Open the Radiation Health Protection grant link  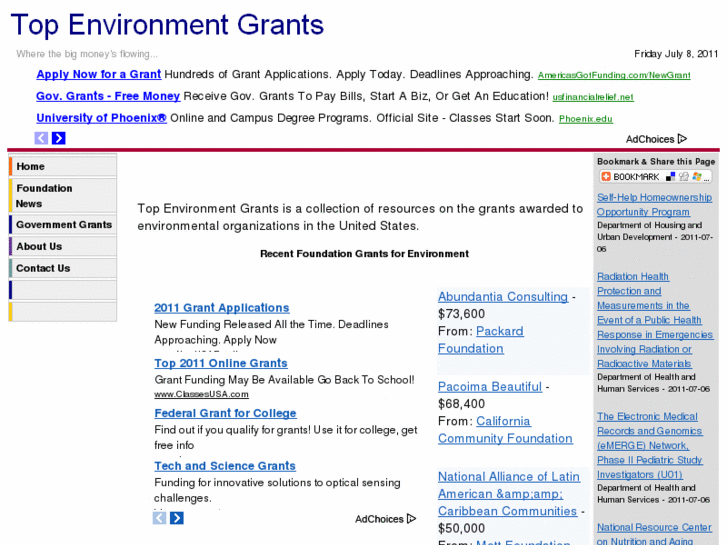tap(655, 320)
